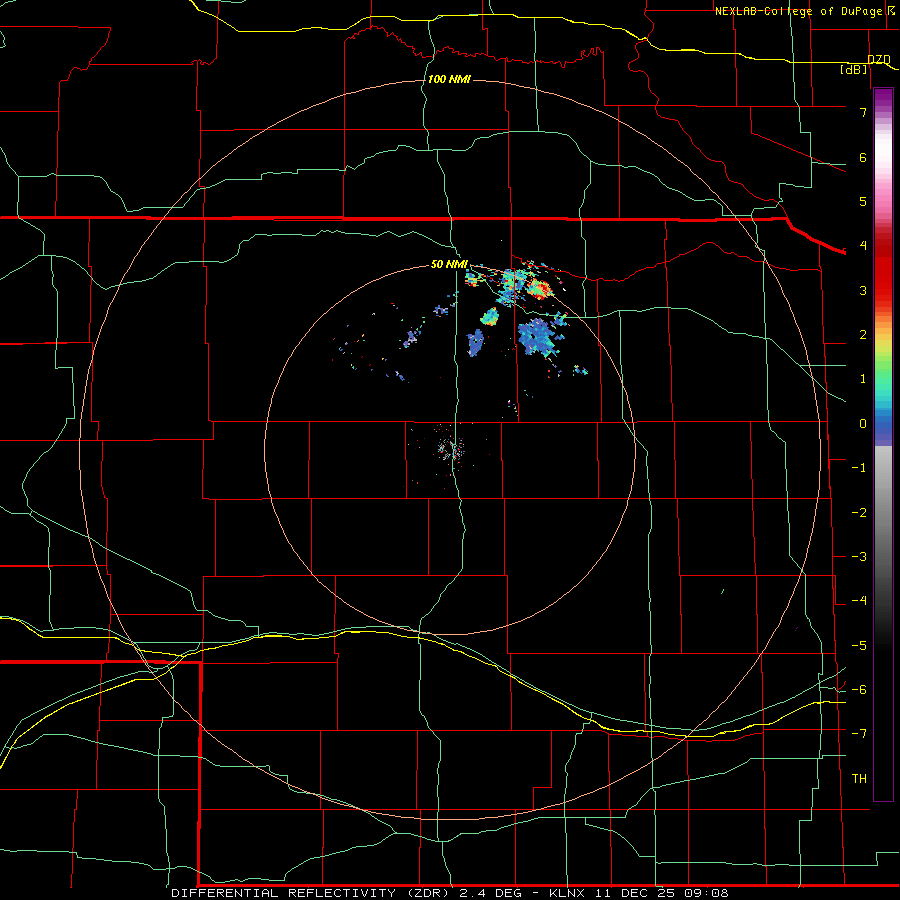Viewport: 900px width, 900px height.
Task: Click the -4 value on color scale
Action: (859, 601)
